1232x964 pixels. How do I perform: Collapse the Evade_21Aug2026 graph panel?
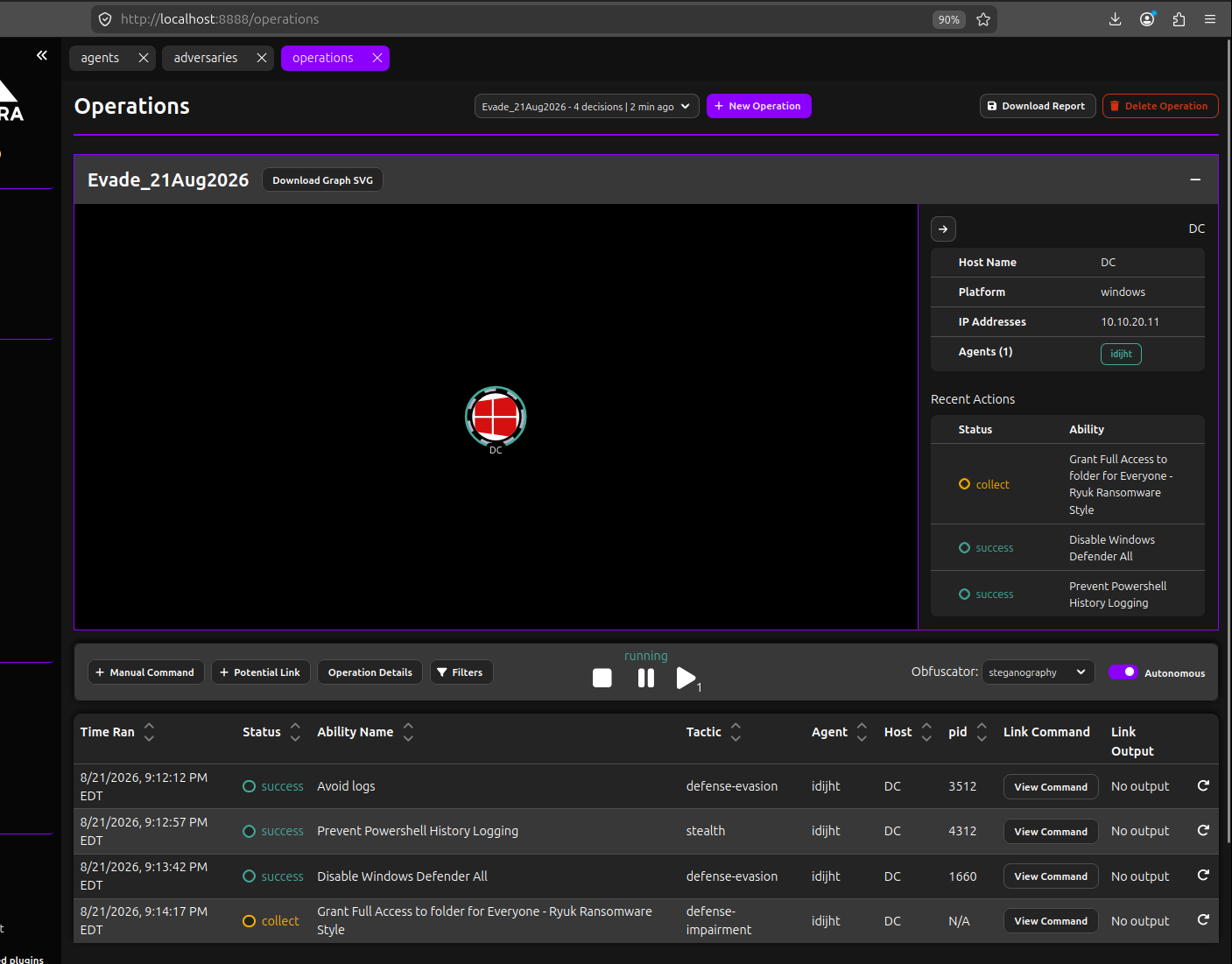click(x=1195, y=179)
